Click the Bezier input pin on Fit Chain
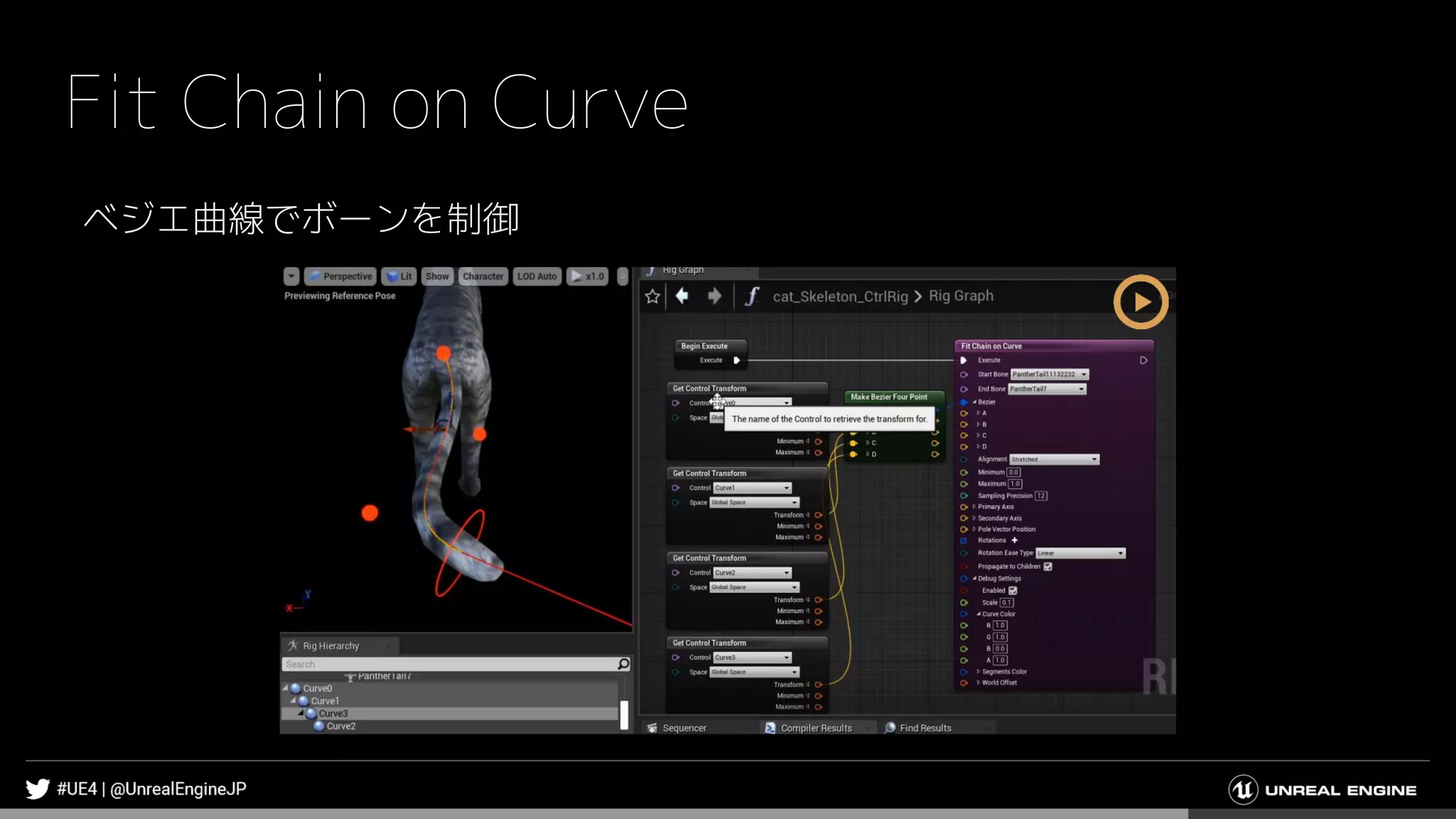 coord(964,402)
